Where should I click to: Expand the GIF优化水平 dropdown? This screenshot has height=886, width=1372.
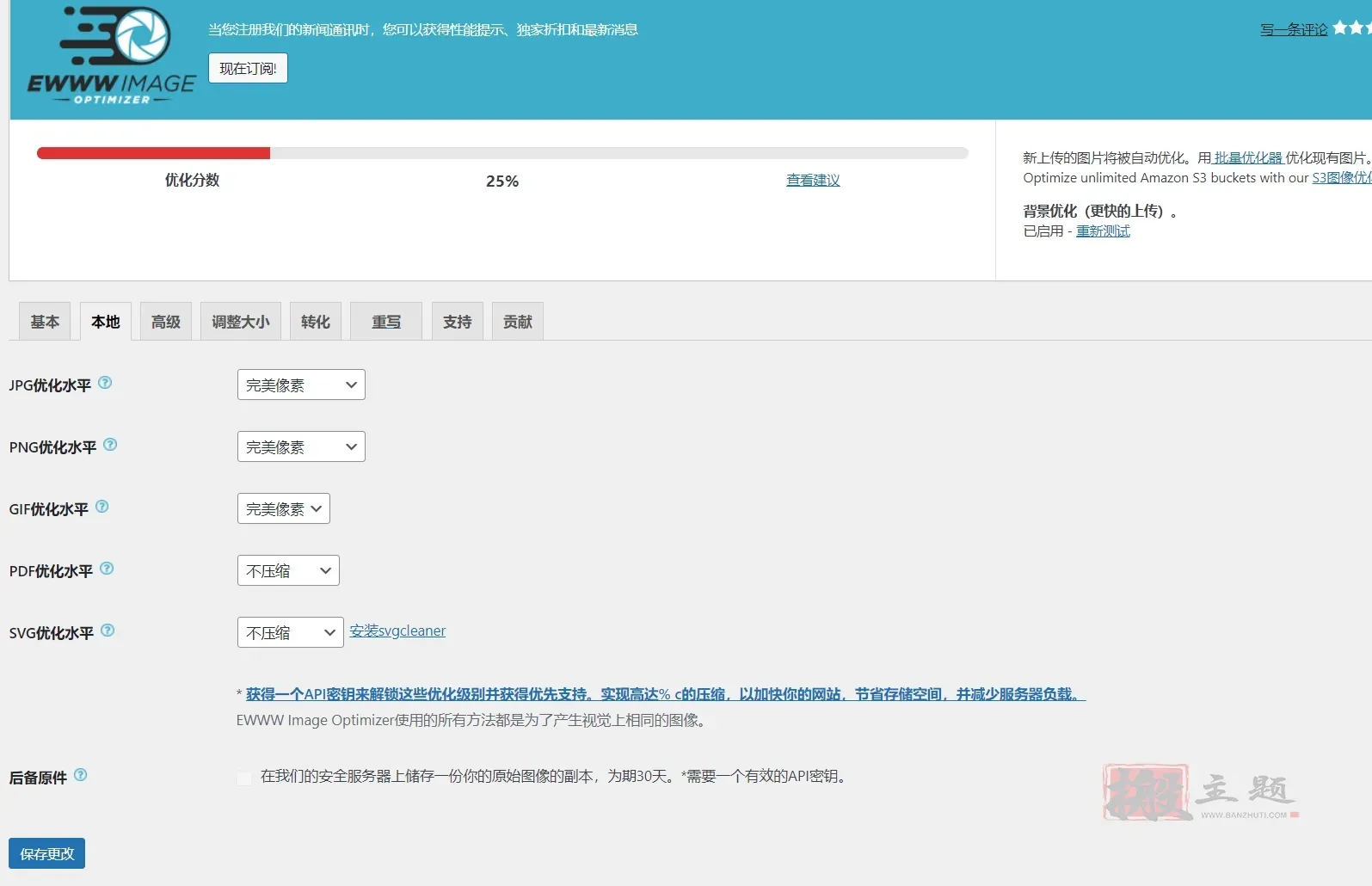tap(283, 509)
